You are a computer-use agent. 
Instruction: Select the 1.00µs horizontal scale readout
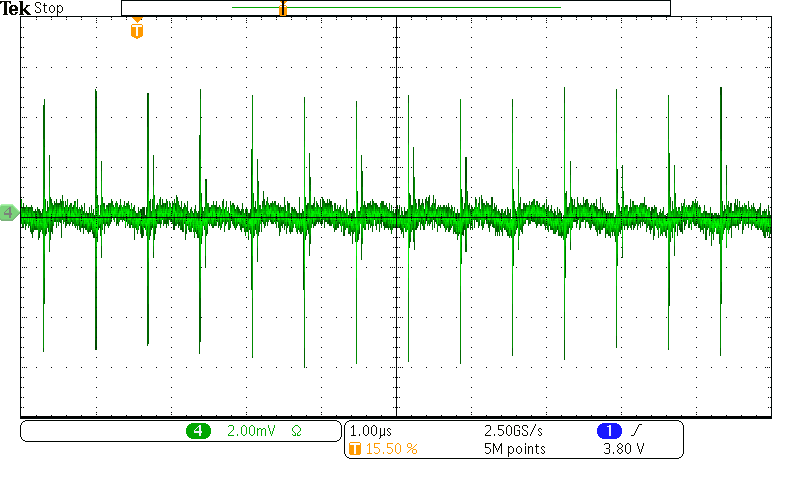(371, 431)
